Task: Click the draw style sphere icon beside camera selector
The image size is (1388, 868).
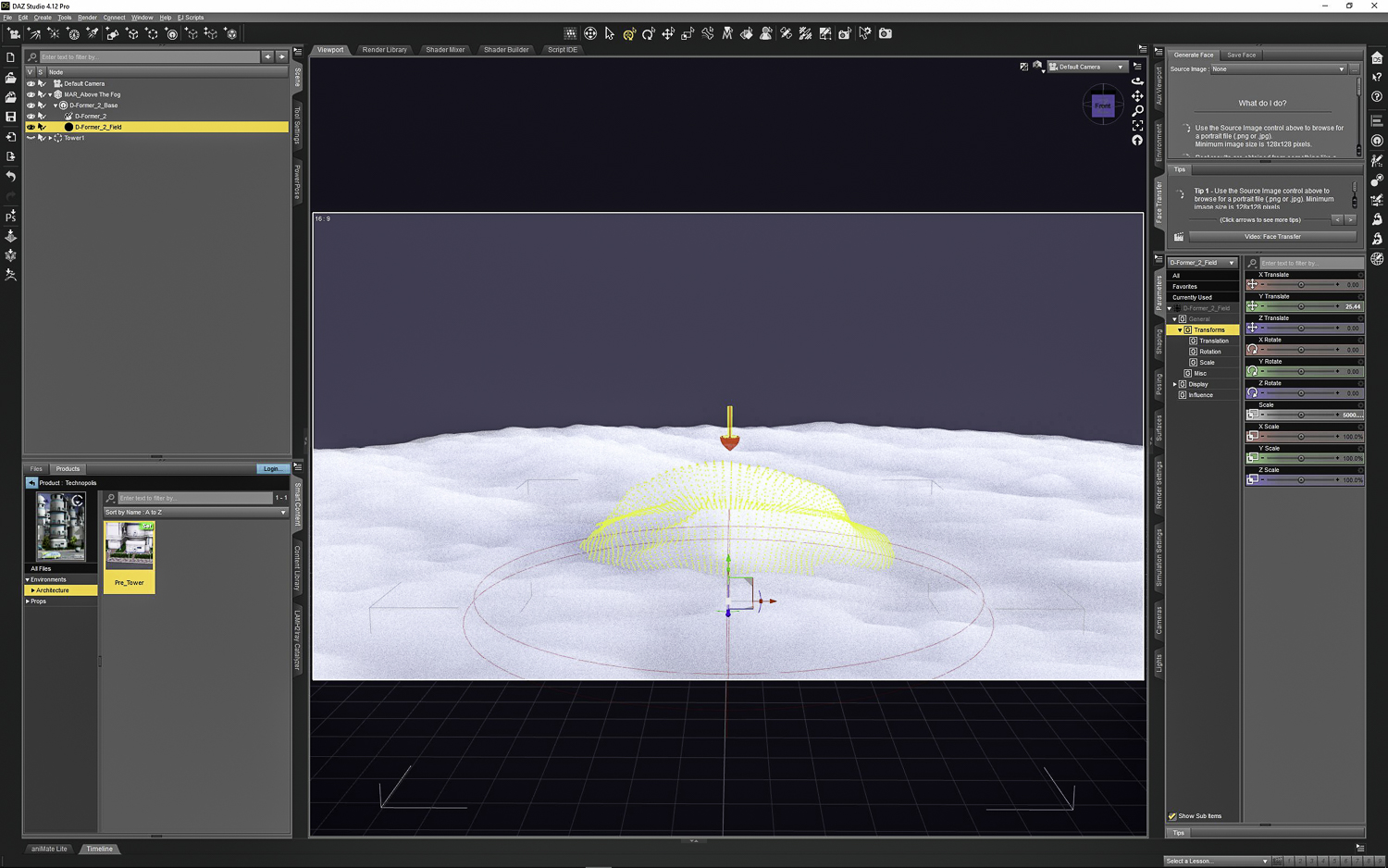Action: [x=1038, y=67]
